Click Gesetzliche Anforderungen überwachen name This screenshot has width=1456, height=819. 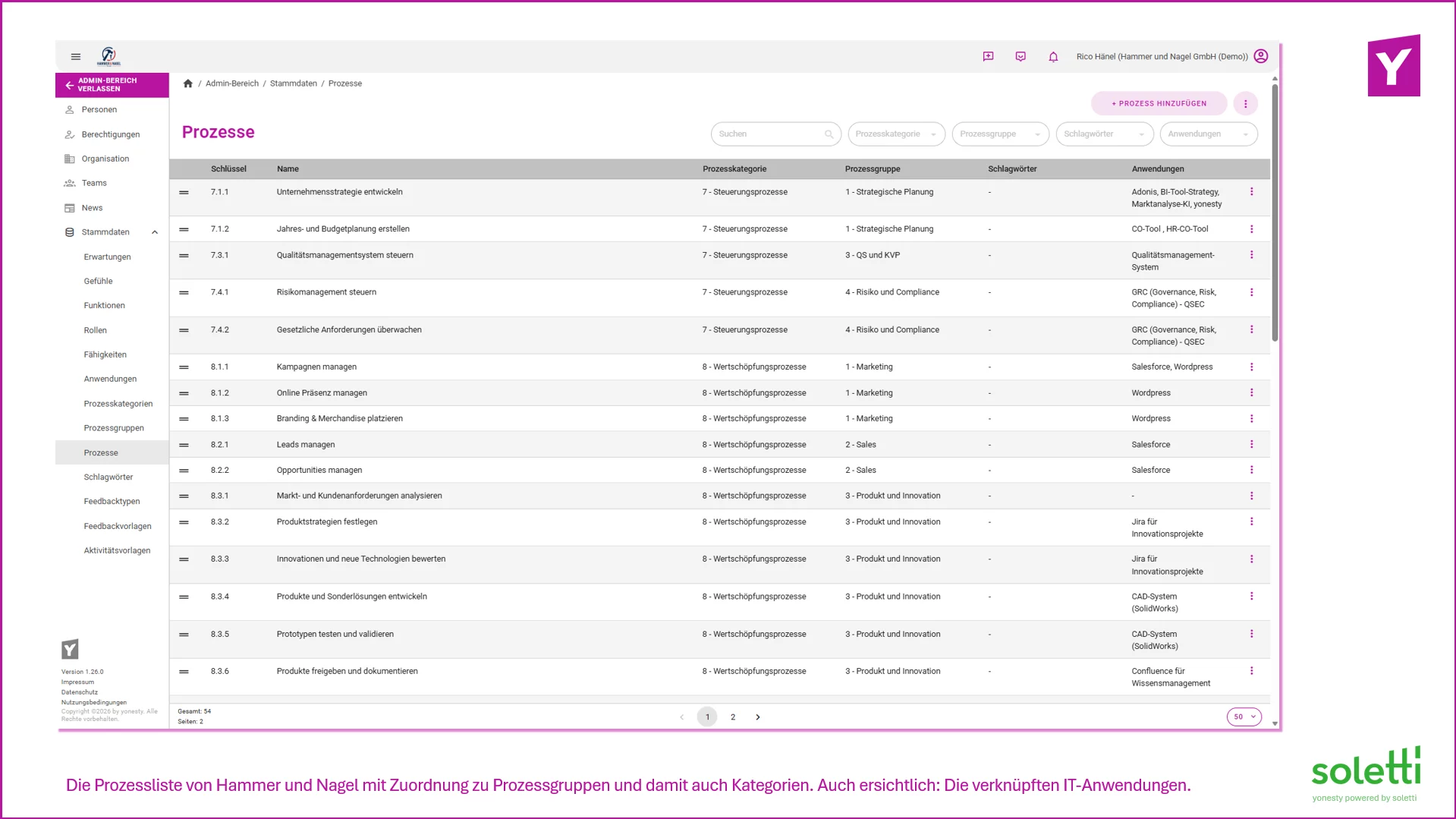tap(349, 330)
